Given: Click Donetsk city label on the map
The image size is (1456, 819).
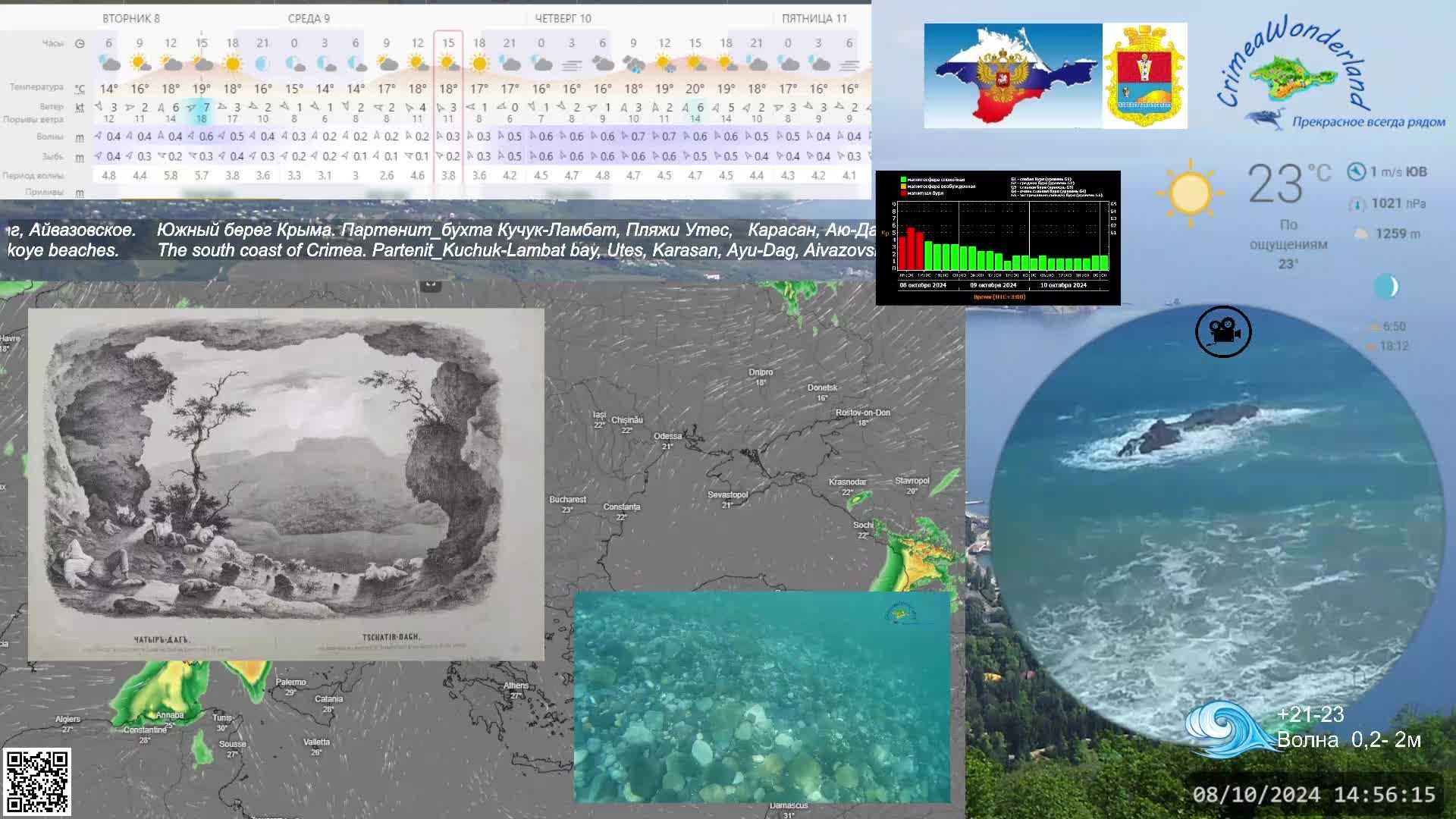Looking at the screenshot, I should coord(822,388).
